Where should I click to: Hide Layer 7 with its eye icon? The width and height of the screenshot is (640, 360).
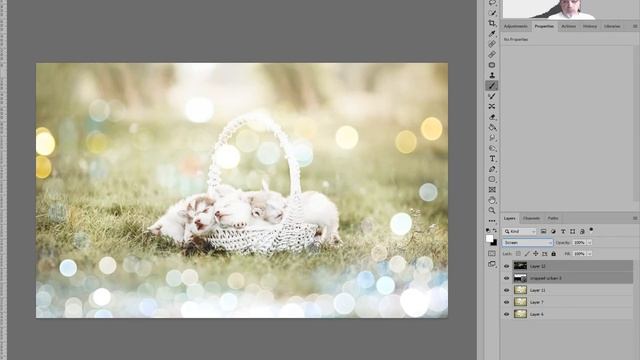point(507,302)
